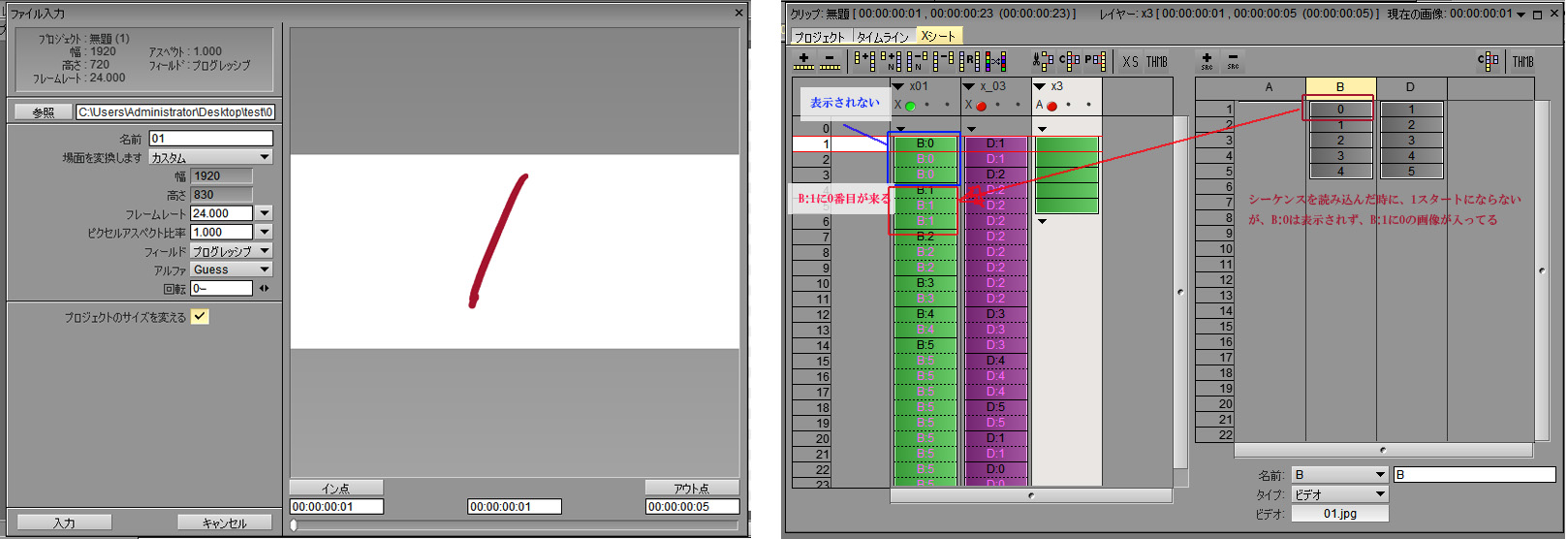Click the THMB icon in source panel toolbar
Image resolution: width=1568 pixels, height=539 pixels.
click(x=1523, y=61)
